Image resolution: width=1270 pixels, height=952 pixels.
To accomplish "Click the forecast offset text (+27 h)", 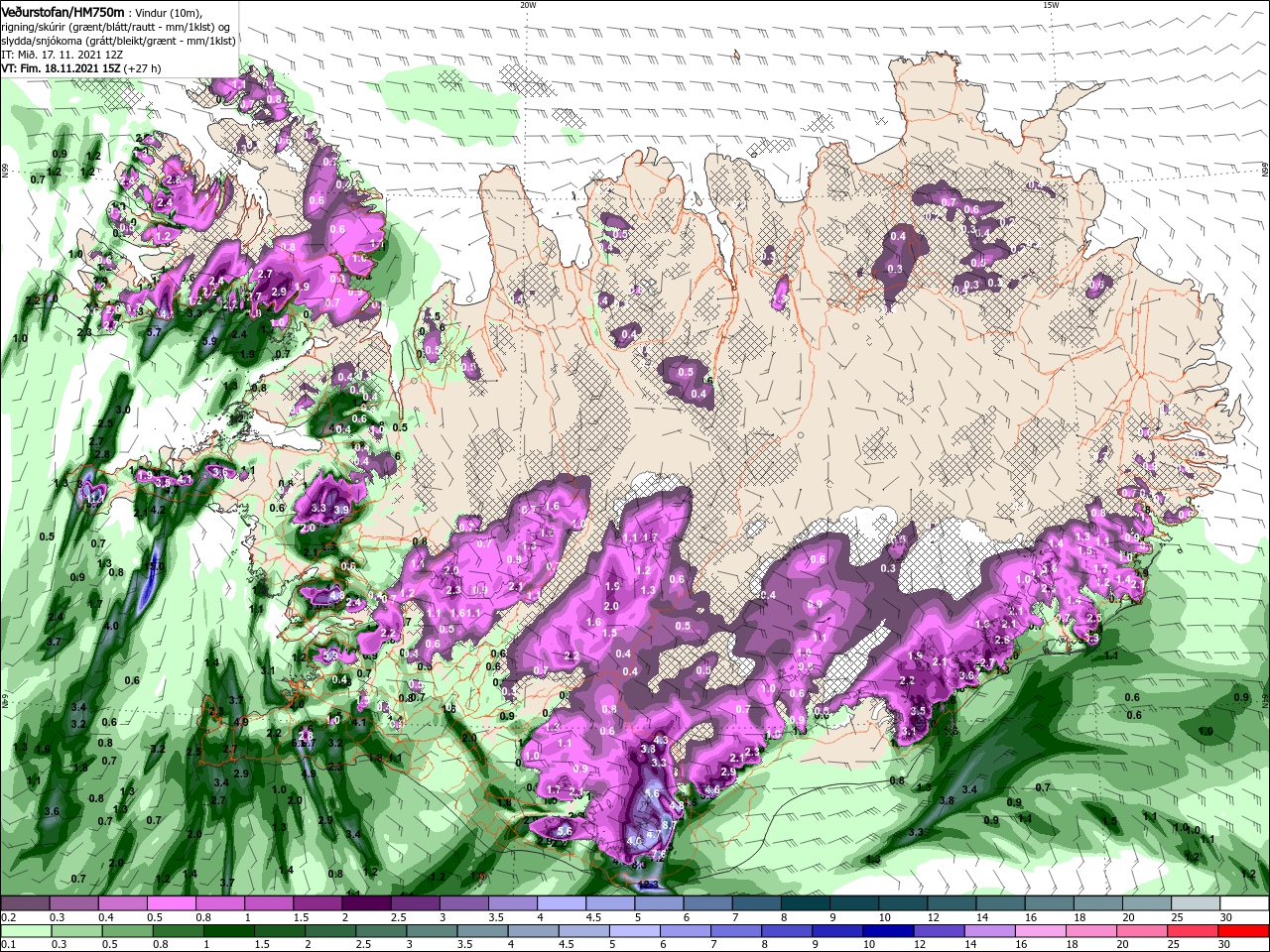I will [x=142, y=68].
